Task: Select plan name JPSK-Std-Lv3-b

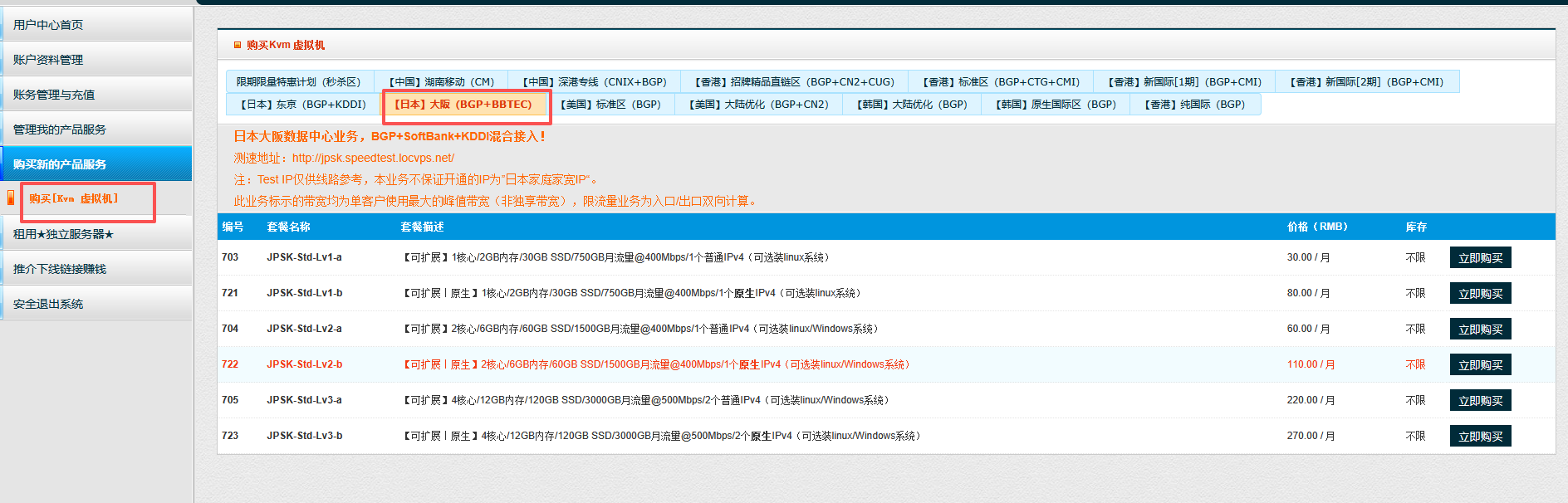Action: [304, 436]
